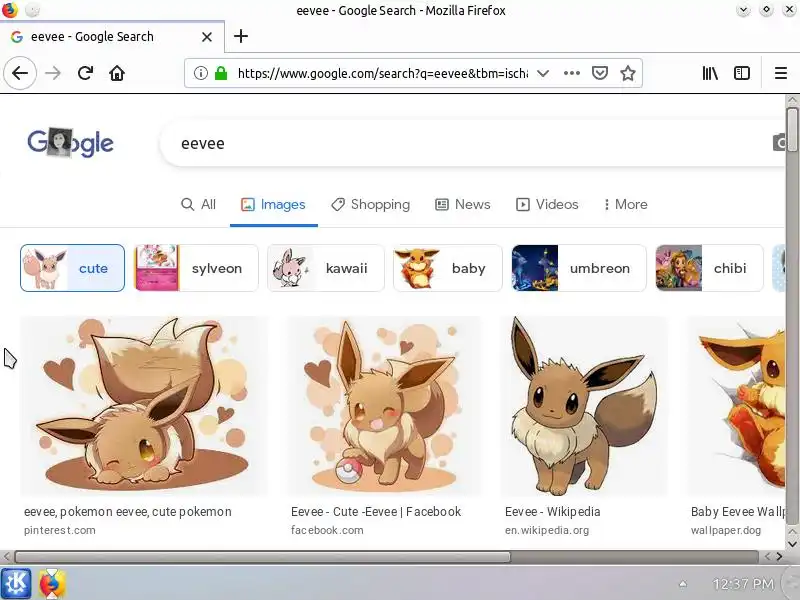Screen dimensions: 800x600
Task: Apply the kawaii filter chip
Action: [326, 268]
